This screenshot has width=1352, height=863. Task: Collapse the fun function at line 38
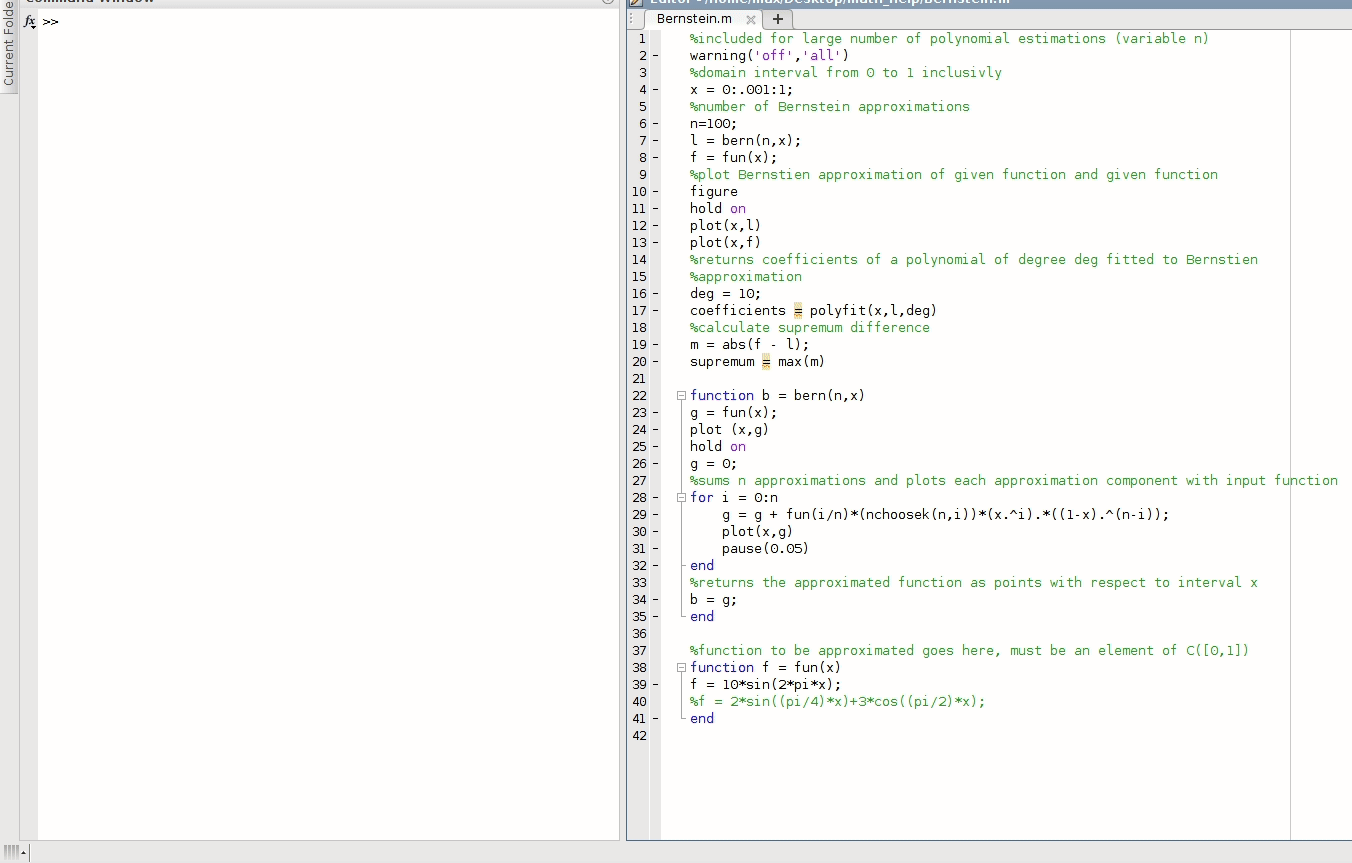coord(681,667)
